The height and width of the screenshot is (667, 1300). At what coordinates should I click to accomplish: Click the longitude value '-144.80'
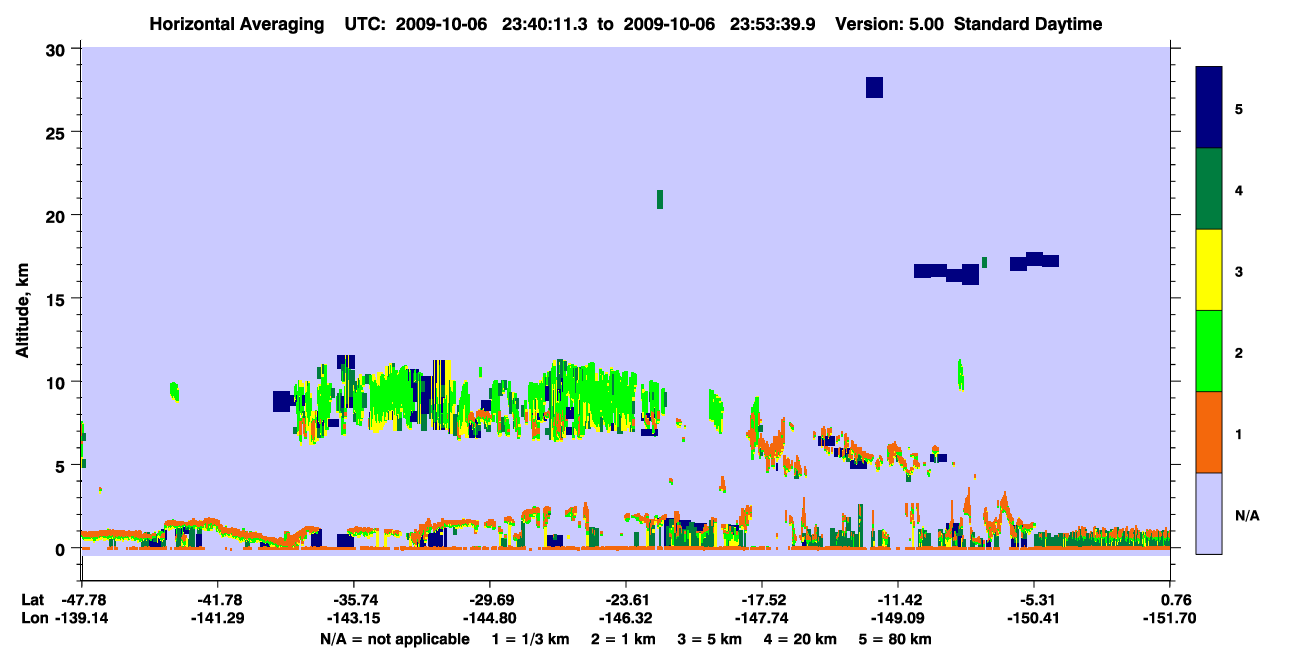(x=489, y=618)
